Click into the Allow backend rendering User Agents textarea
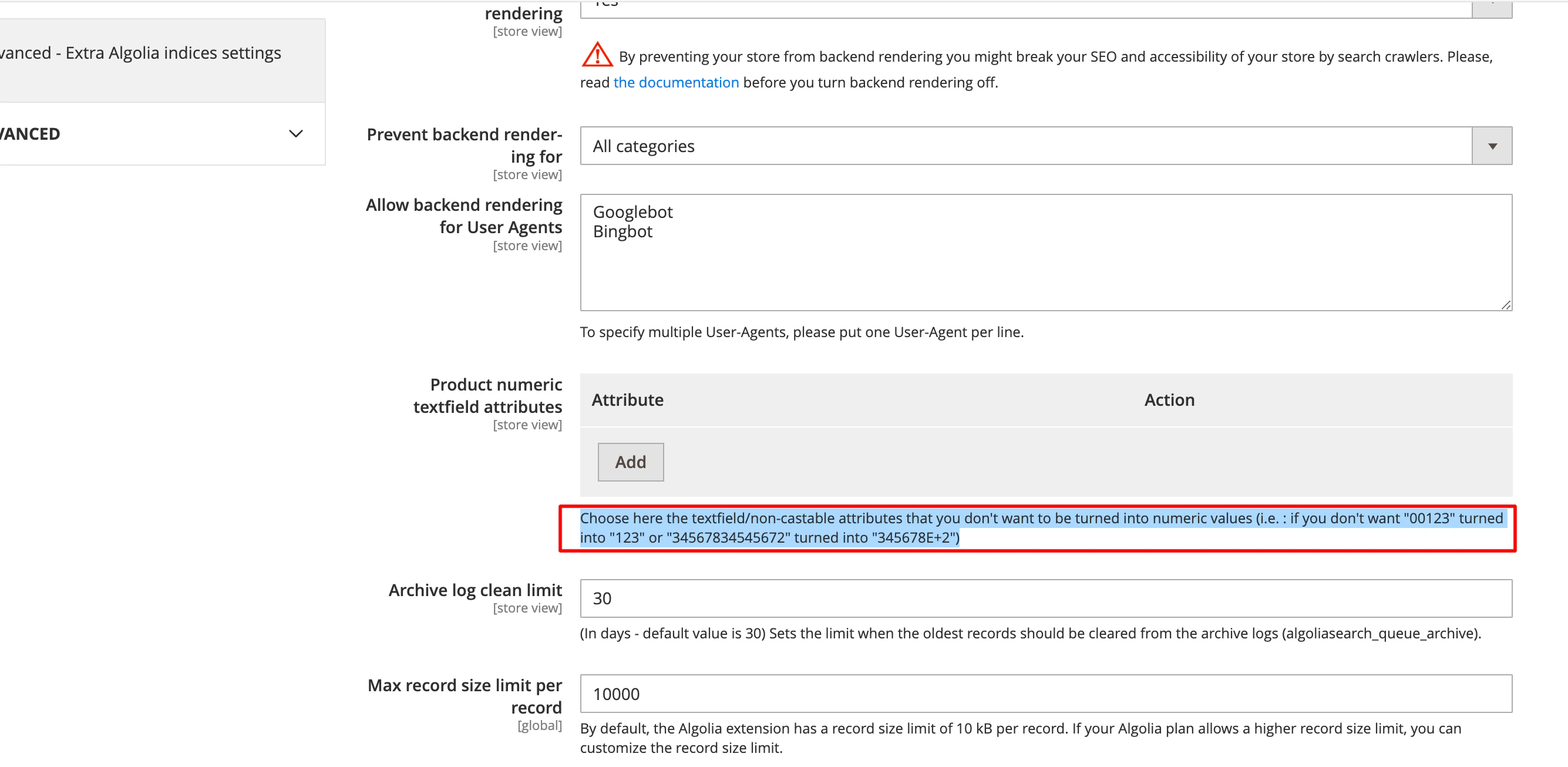 tap(1035, 253)
